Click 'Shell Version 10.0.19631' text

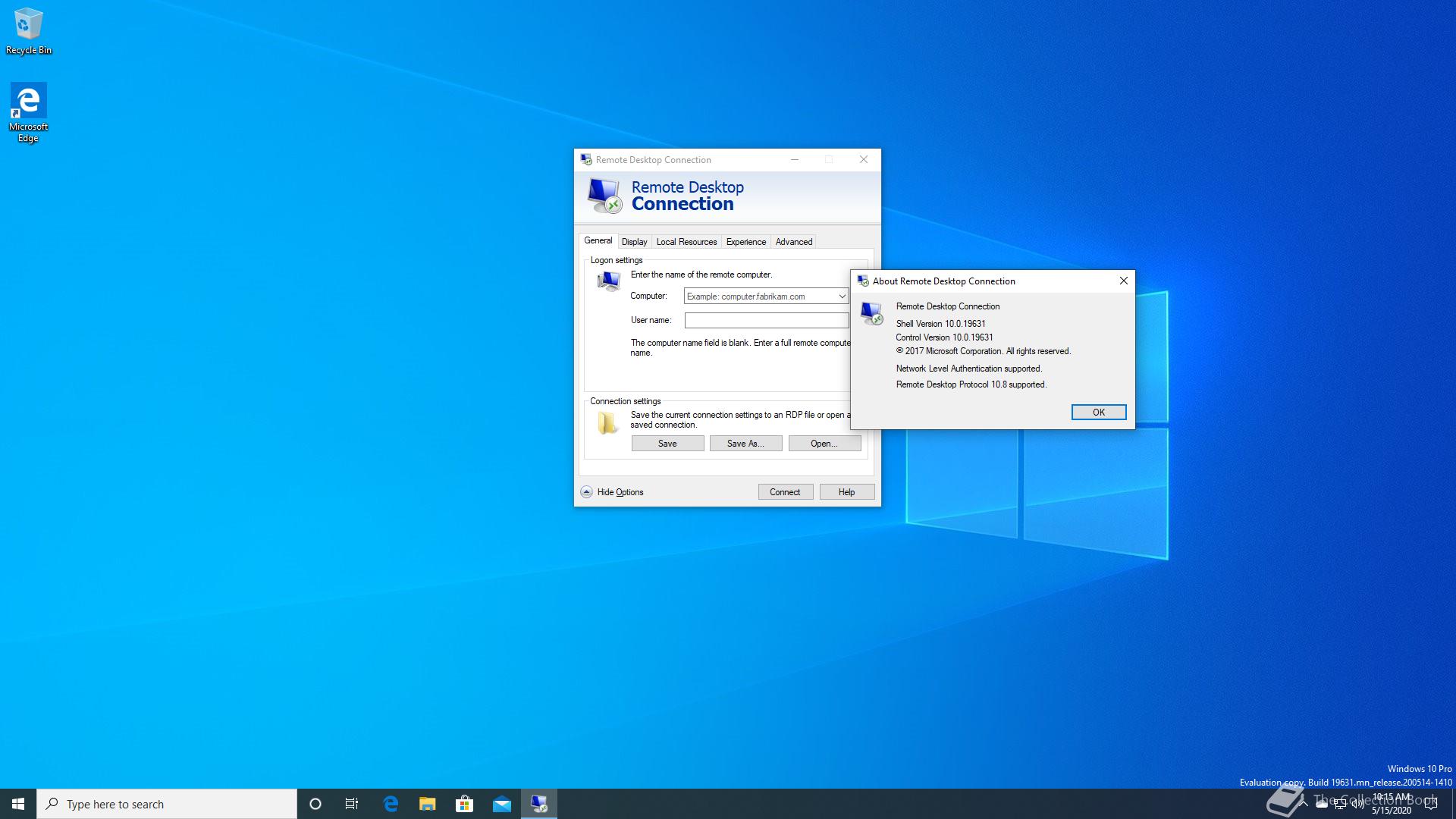pyautogui.click(x=940, y=324)
